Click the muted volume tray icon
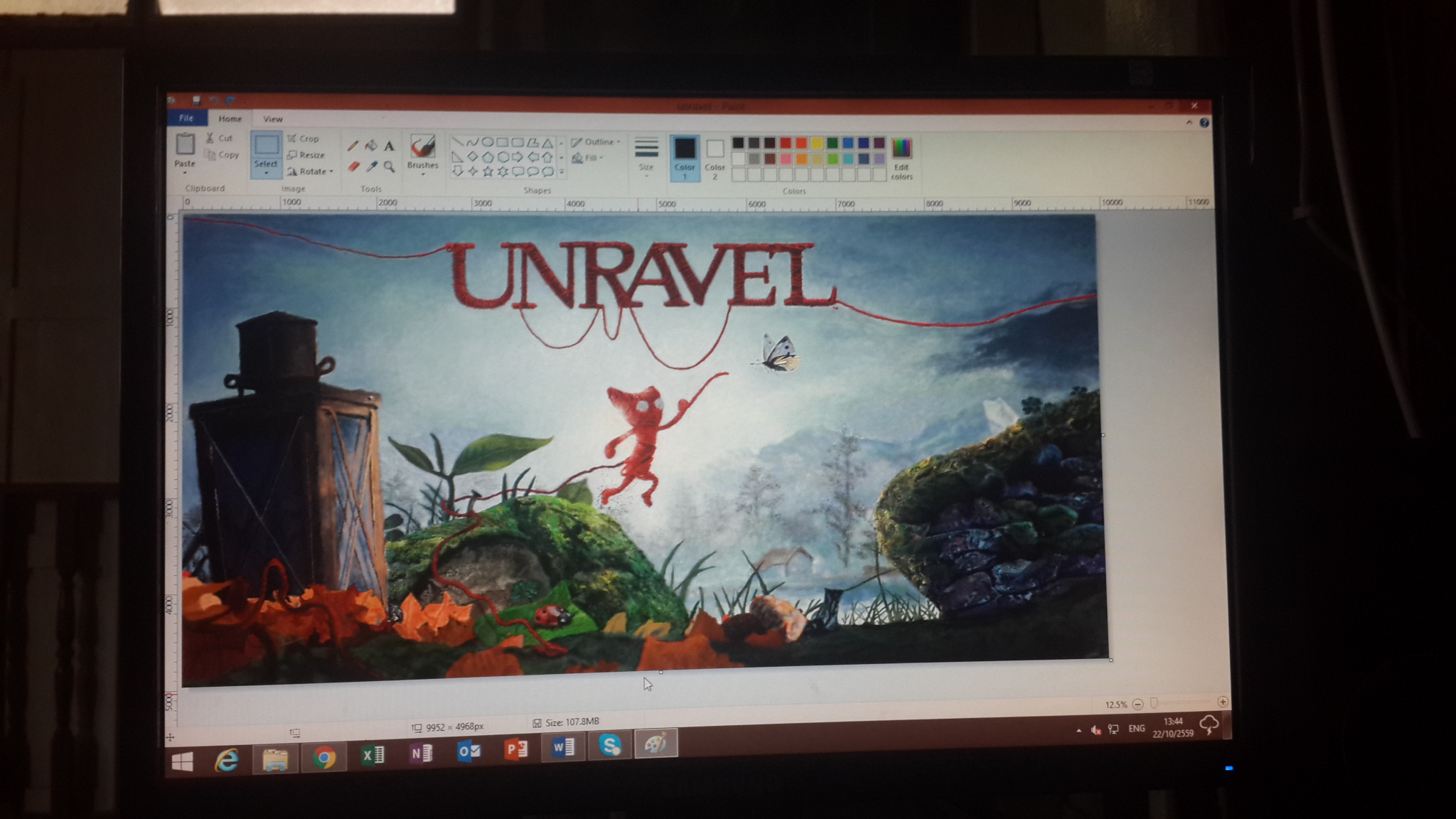Image resolution: width=1456 pixels, height=819 pixels. pyautogui.click(x=1096, y=730)
